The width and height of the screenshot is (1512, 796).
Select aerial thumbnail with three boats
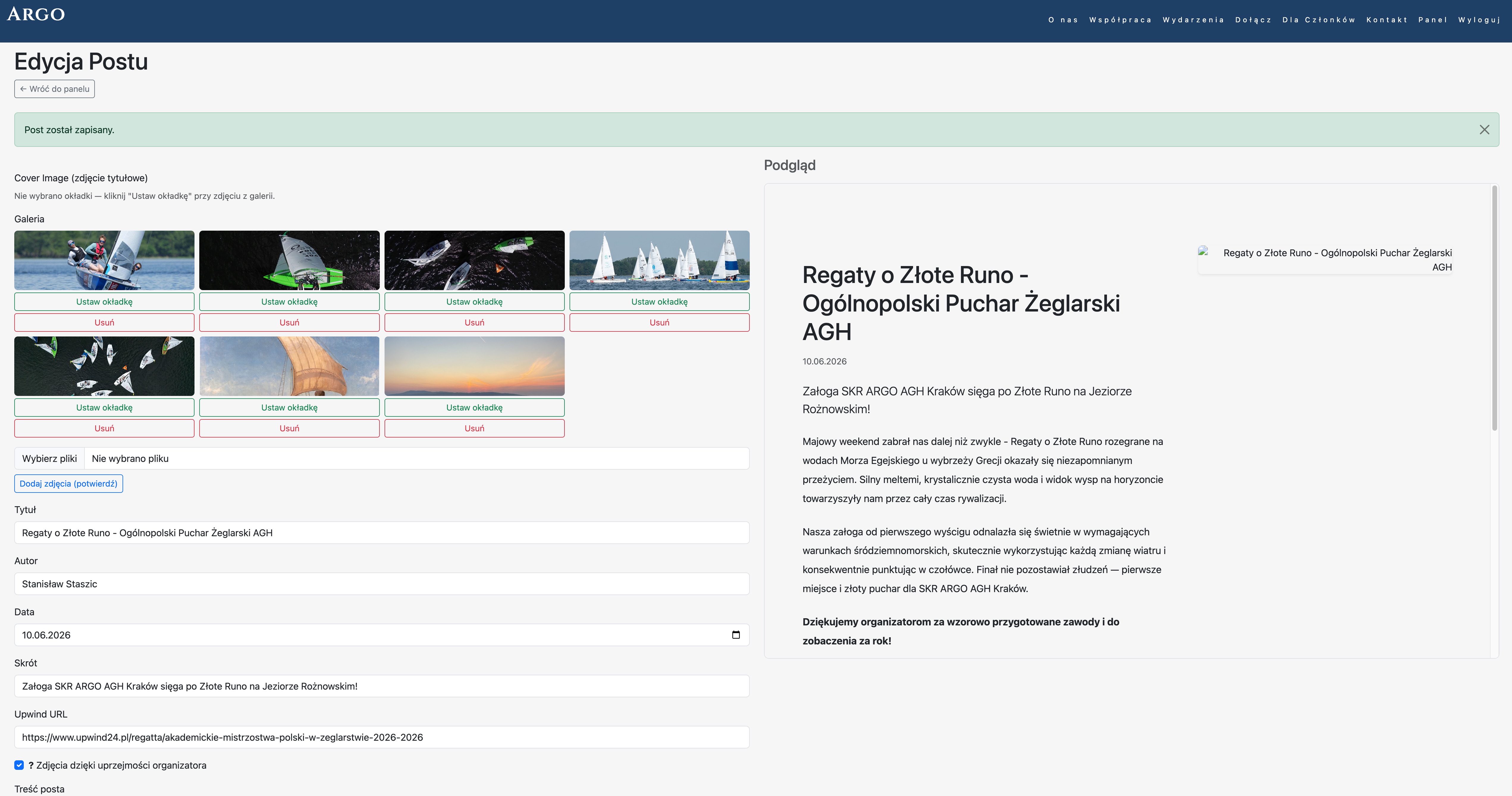point(474,260)
